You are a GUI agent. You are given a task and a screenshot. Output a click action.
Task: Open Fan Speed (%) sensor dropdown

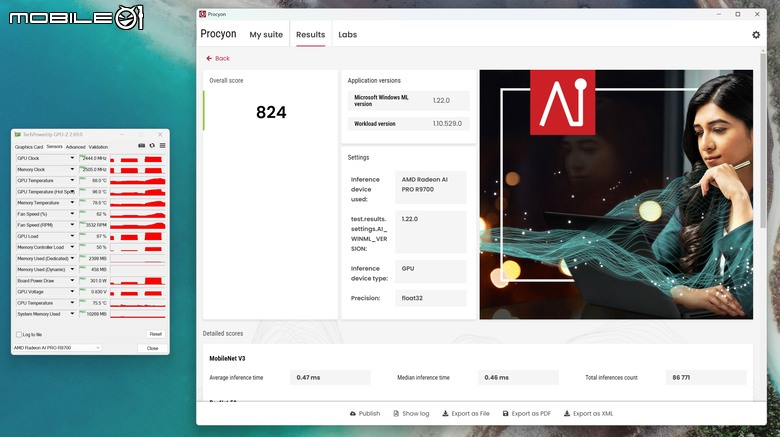[72, 214]
